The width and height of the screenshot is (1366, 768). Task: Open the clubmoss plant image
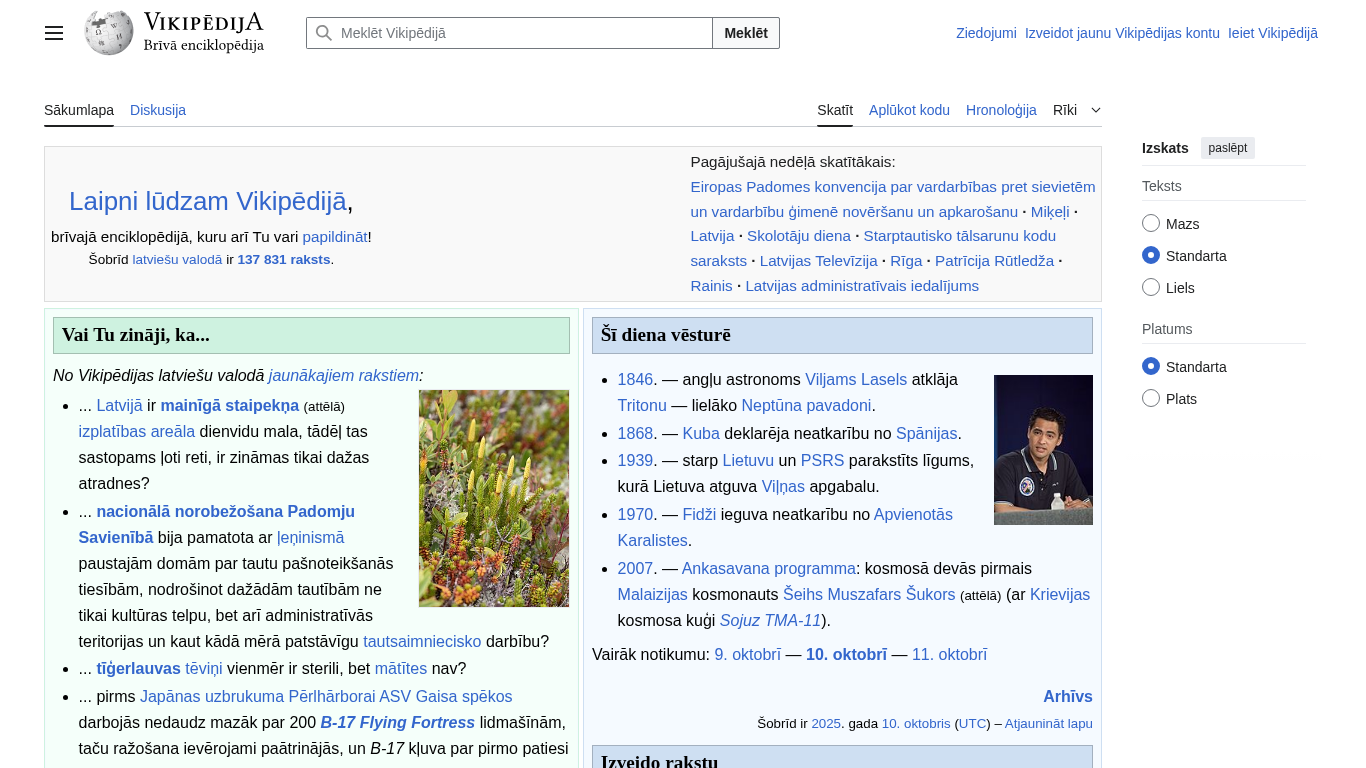494,498
